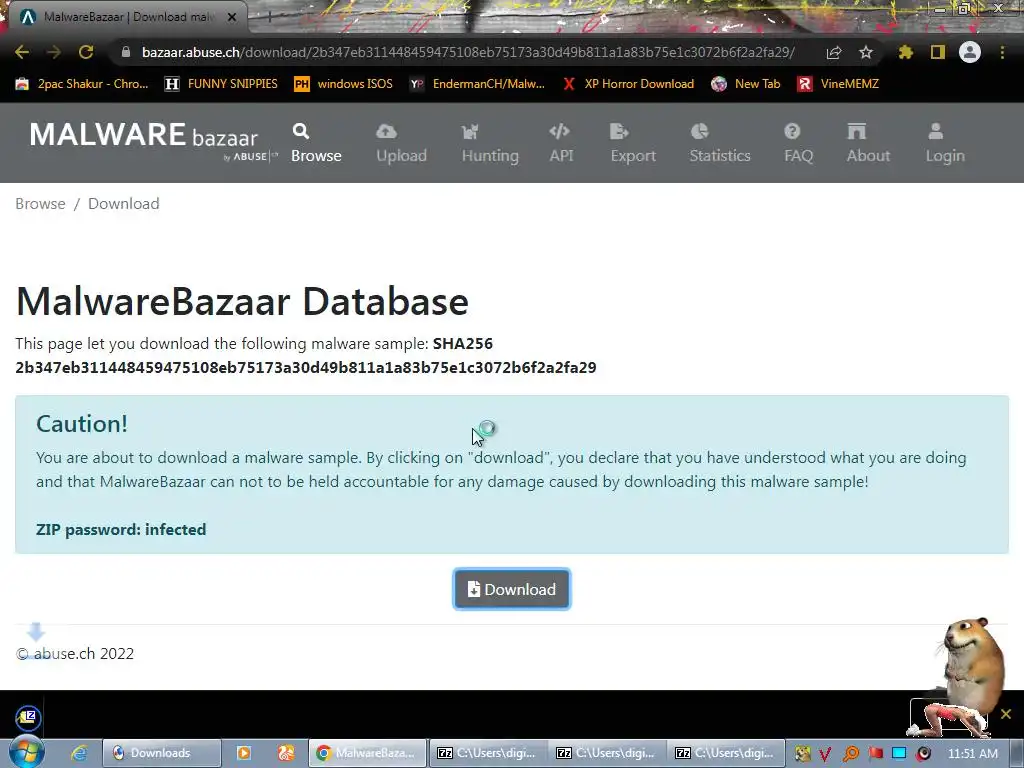1024x768 pixels.
Task: Click red V tray icon
Action: pyautogui.click(x=825, y=754)
